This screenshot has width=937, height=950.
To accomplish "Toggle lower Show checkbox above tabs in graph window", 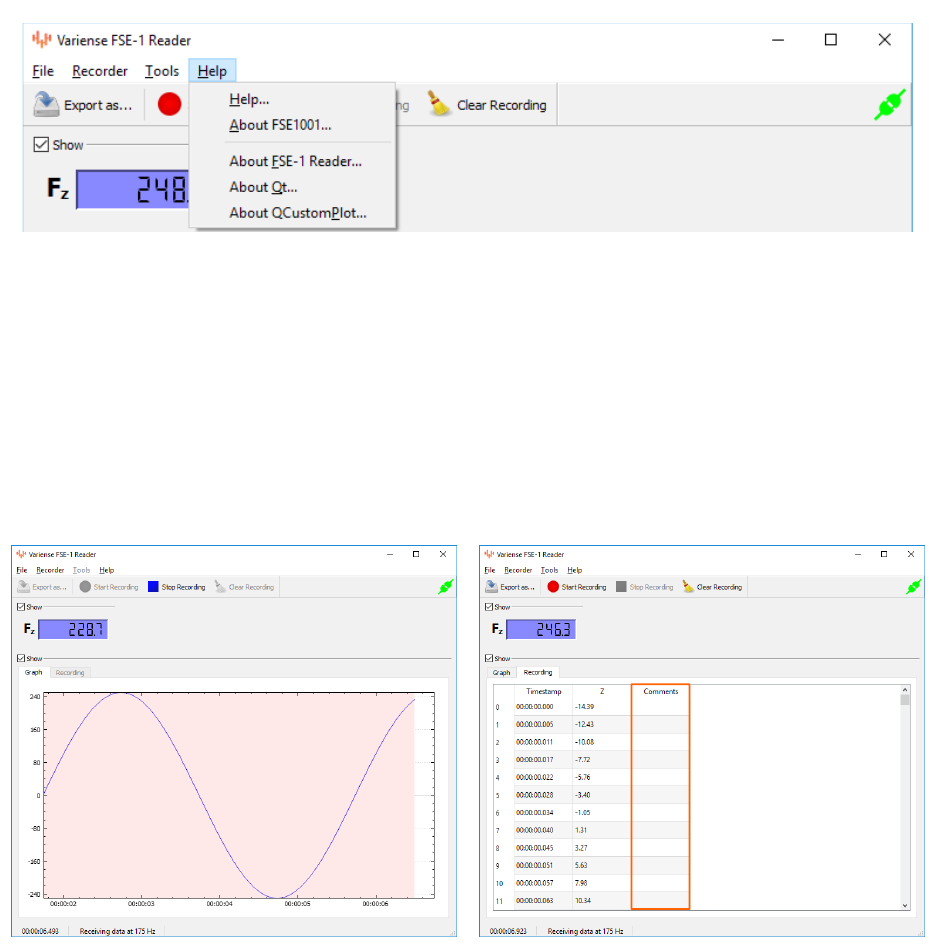I will pos(21,658).
